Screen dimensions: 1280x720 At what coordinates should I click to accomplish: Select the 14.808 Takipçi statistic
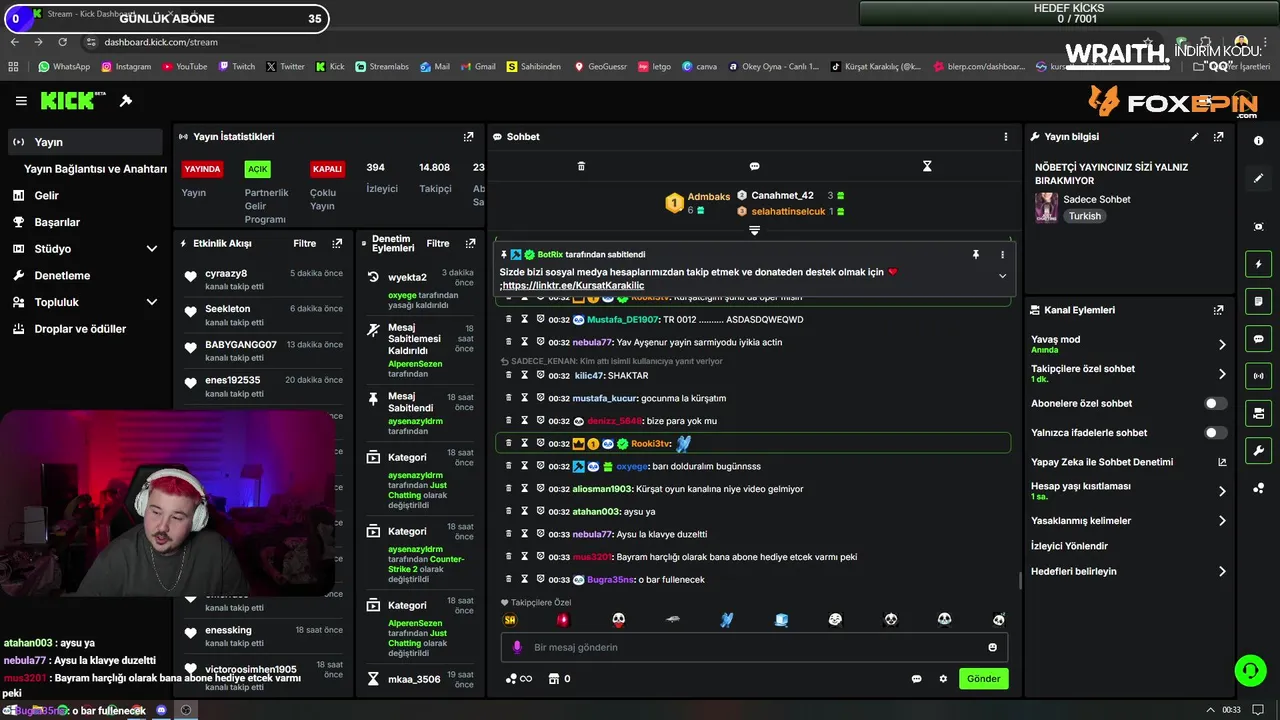[434, 177]
